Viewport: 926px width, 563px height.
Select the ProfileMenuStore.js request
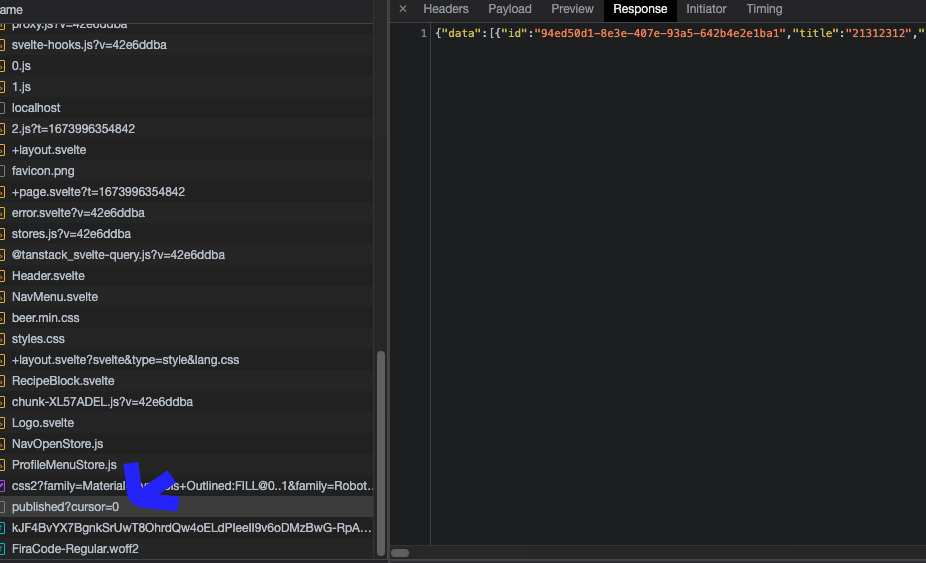pyautogui.click(x=187, y=464)
